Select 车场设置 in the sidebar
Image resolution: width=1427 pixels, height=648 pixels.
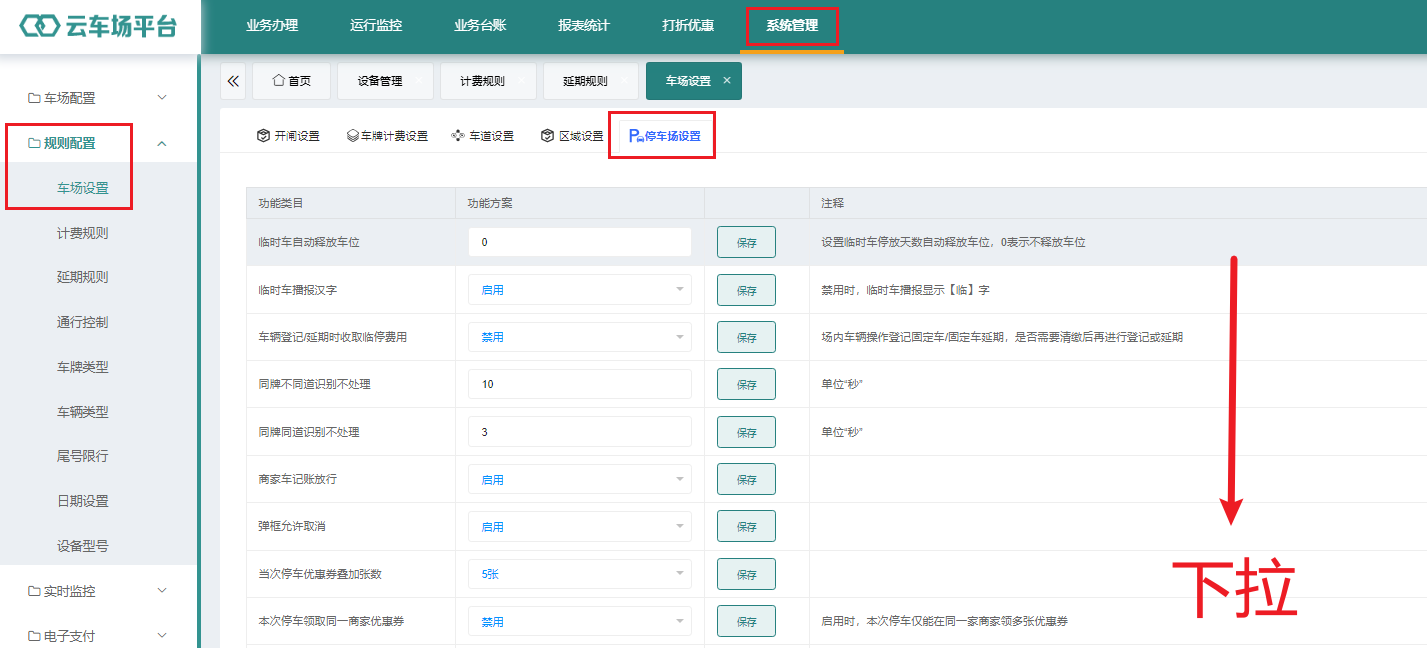point(83,188)
